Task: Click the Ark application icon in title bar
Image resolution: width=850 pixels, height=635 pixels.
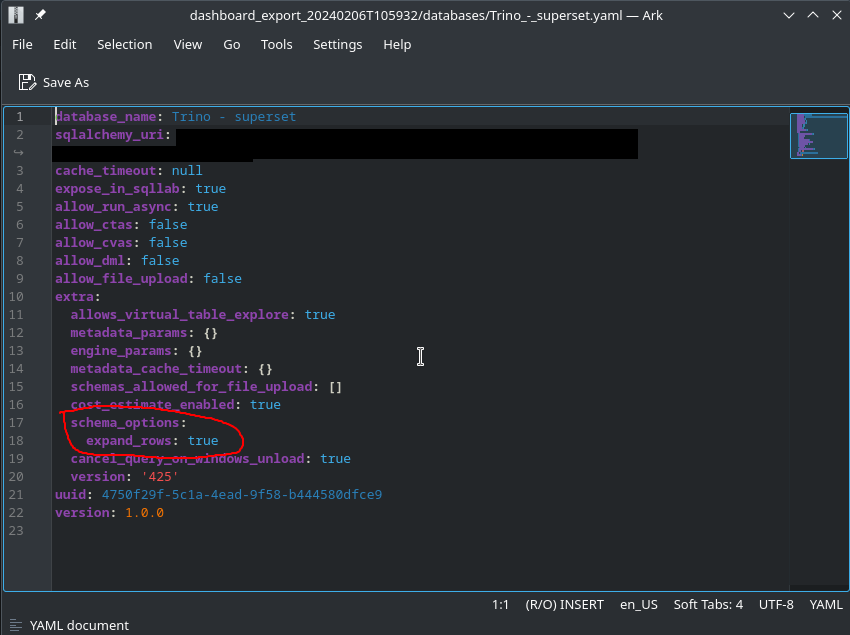Action: point(16,15)
